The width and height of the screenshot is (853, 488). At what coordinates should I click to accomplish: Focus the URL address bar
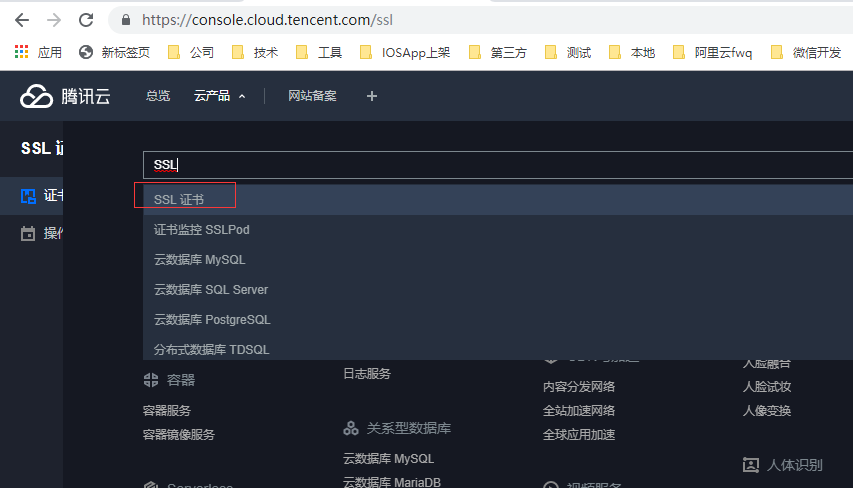(479, 20)
